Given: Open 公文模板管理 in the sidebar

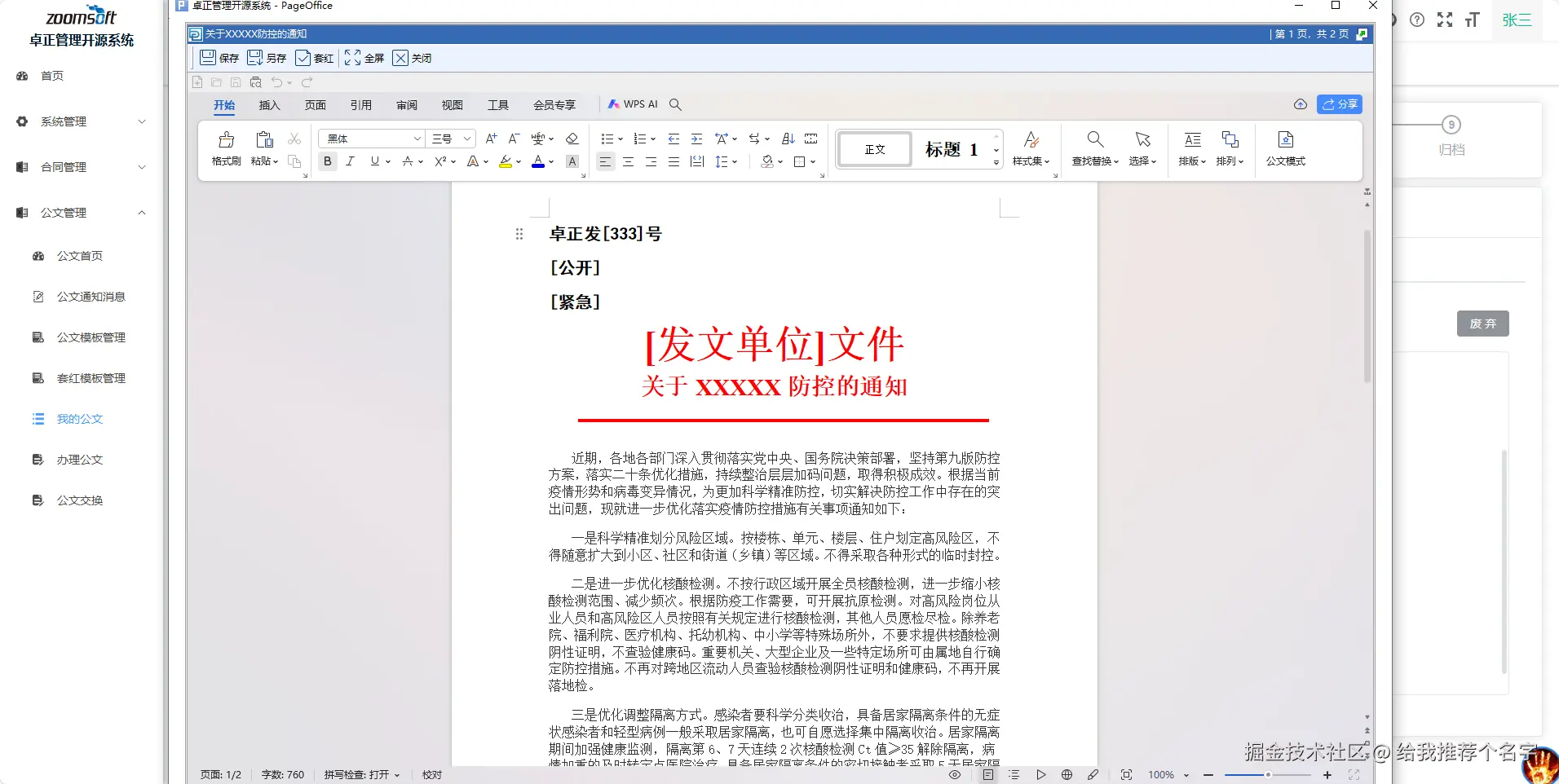Looking at the screenshot, I should pyautogui.click(x=91, y=337).
